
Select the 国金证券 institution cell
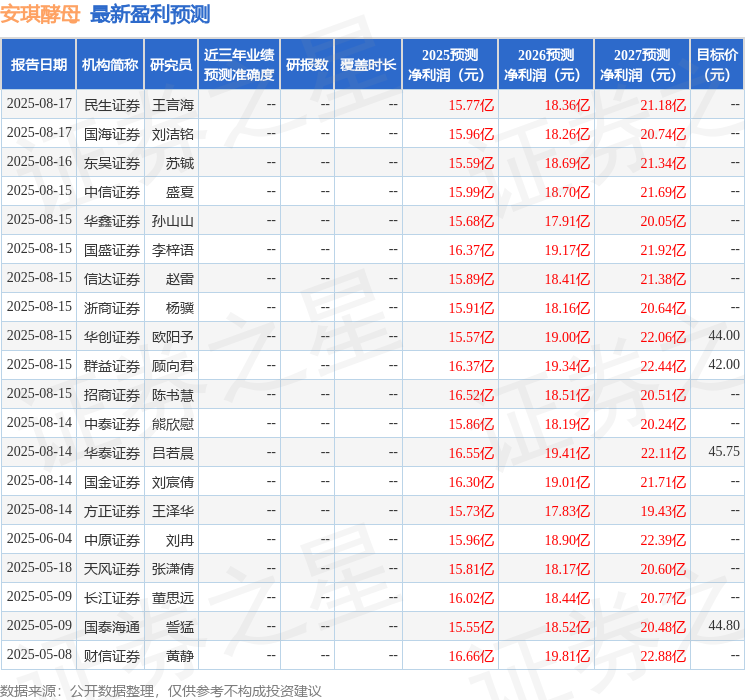pyautogui.click(x=112, y=482)
